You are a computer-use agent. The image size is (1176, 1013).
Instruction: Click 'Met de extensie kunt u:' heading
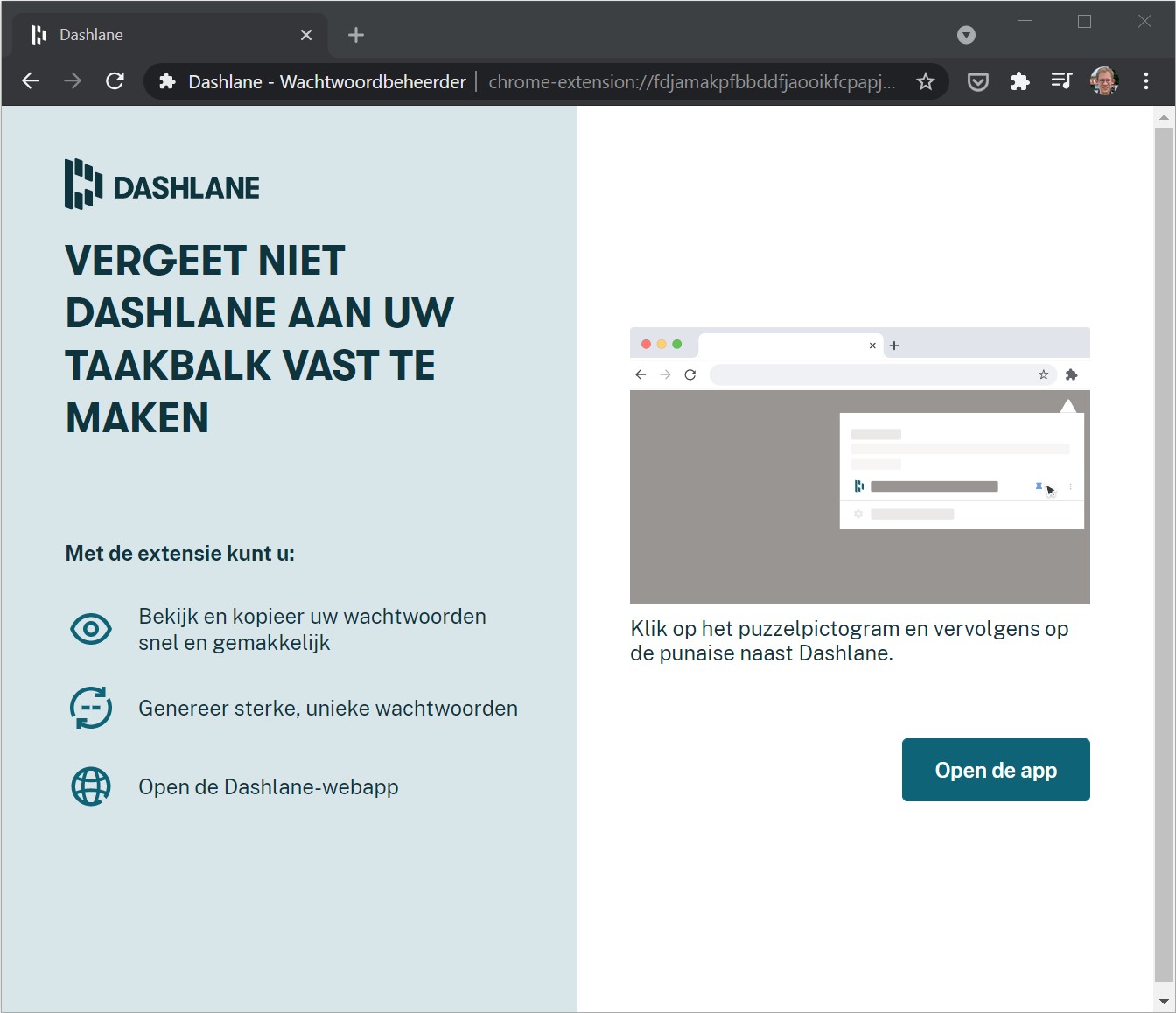[x=180, y=553]
